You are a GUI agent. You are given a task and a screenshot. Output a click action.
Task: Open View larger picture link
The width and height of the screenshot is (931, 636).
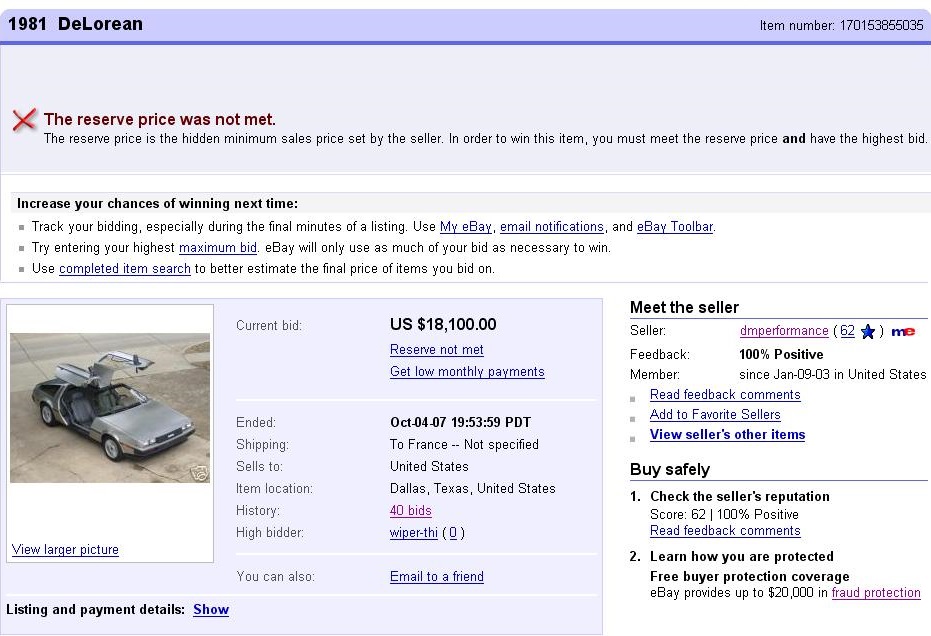click(65, 549)
